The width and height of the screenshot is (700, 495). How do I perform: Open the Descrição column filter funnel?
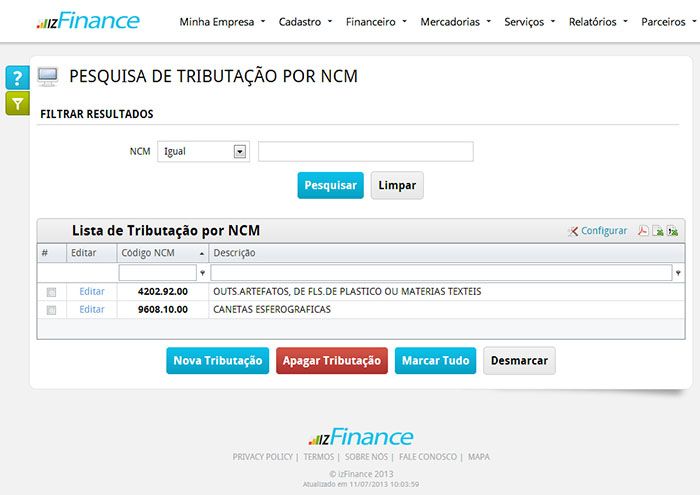coord(679,273)
